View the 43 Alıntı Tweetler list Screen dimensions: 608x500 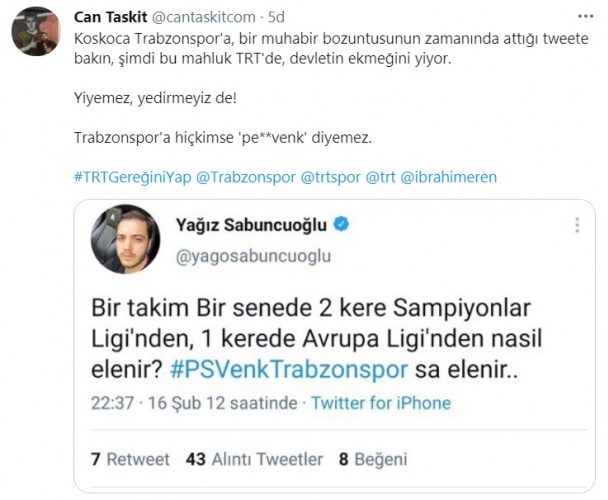[x=254, y=459]
